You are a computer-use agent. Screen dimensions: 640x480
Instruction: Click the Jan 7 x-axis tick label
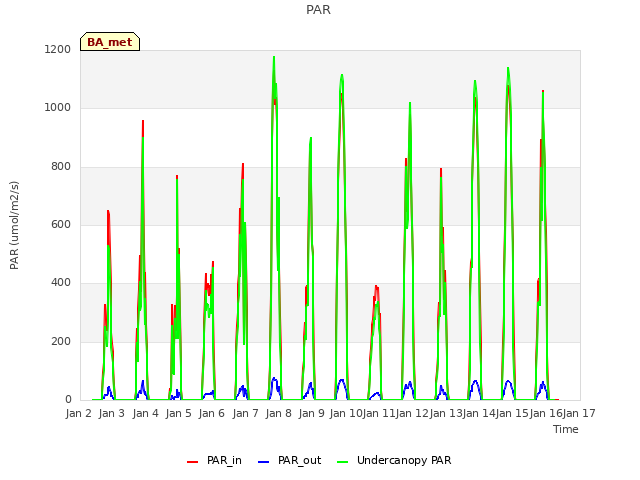245,413
